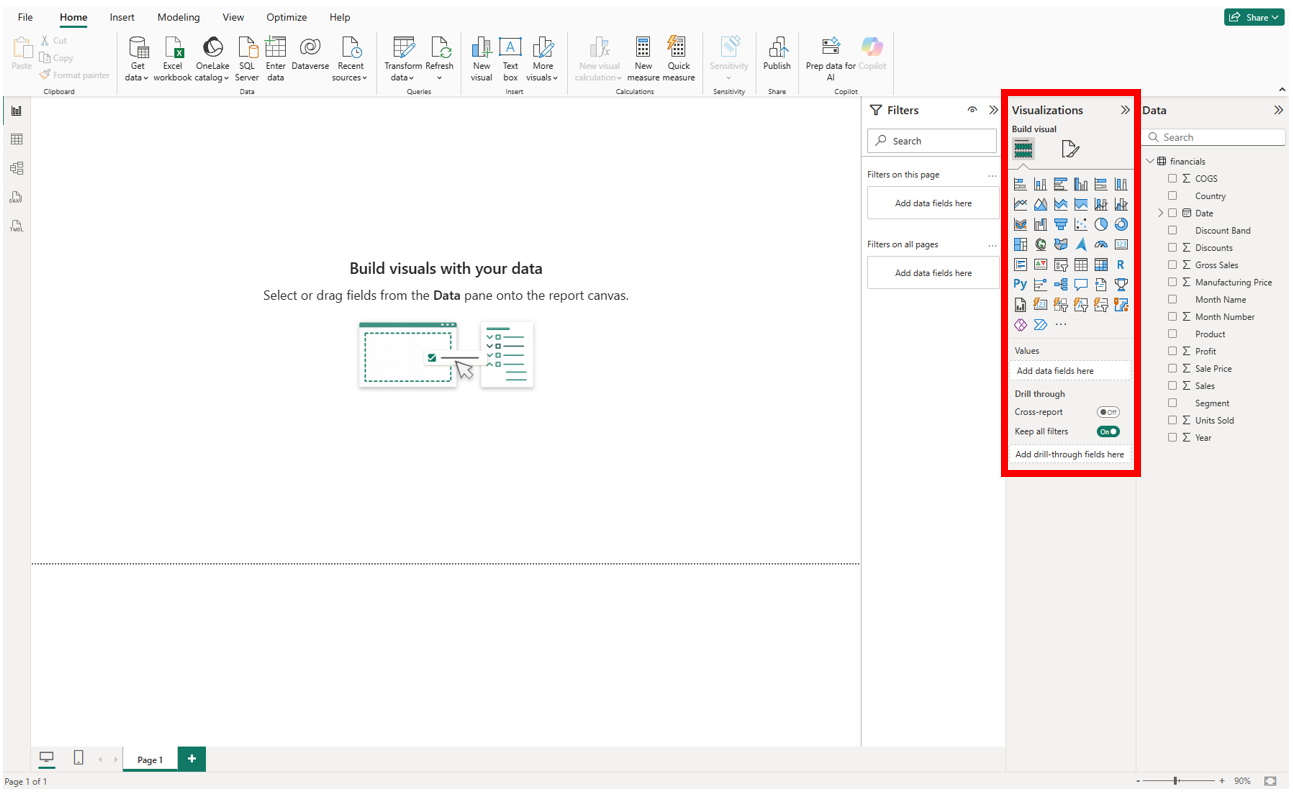The height and width of the screenshot is (793, 1293).
Task: Go to the Optimize tab
Action: pos(286,17)
